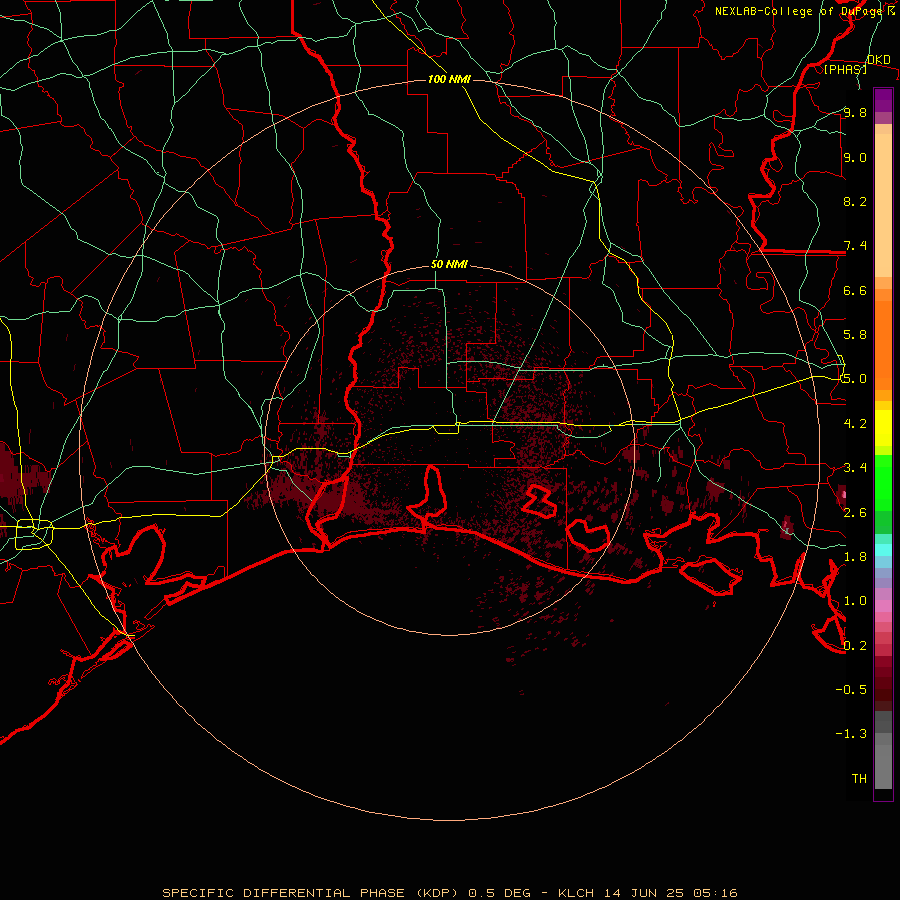Click the 9.0 scale label

pos(855,157)
